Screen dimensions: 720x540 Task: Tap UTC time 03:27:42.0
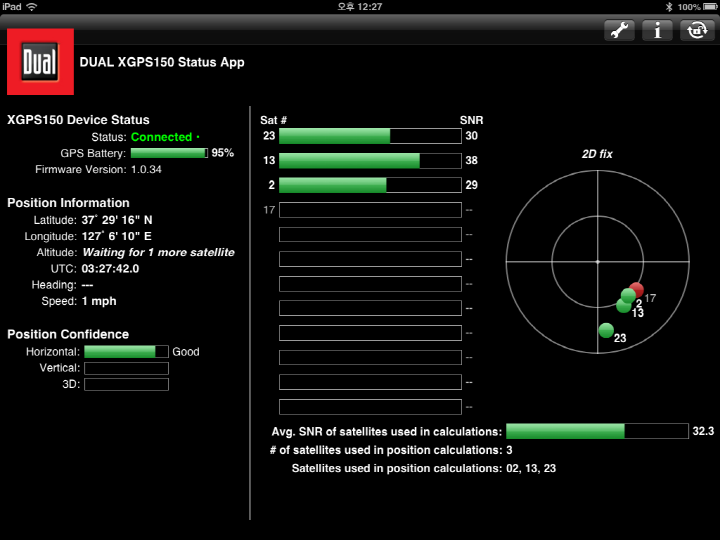[x=110, y=269]
